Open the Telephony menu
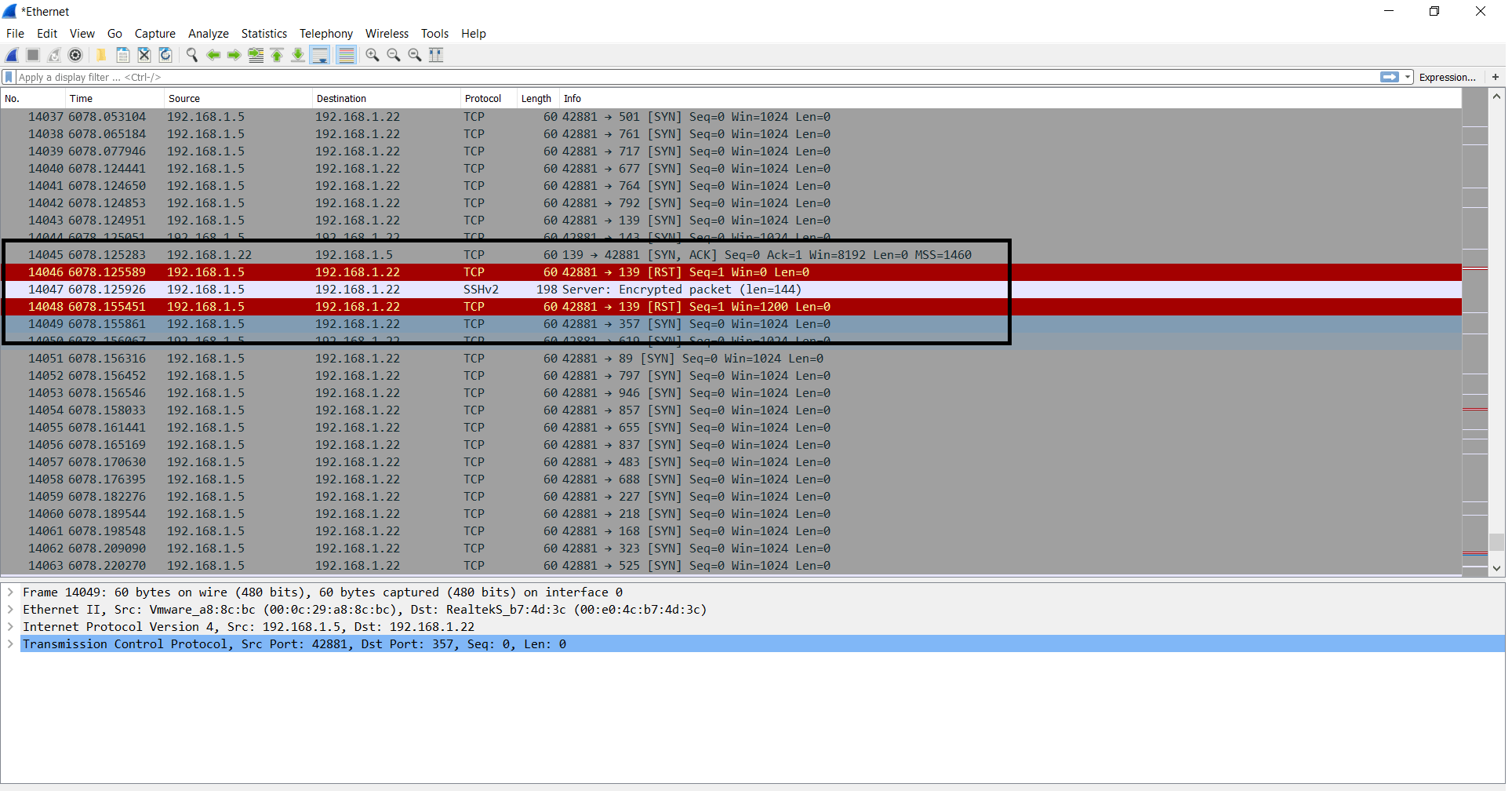 pyautogui.click(x=325, y=34)
